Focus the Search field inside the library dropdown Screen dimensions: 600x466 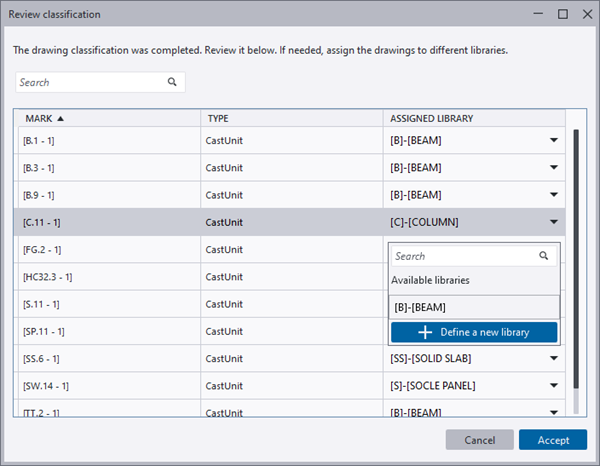474,256
